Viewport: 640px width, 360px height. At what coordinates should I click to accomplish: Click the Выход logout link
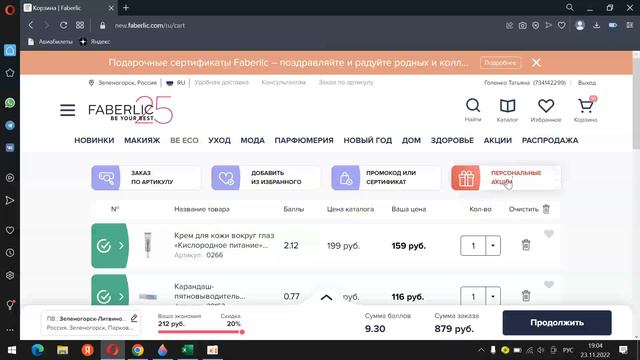[x=587, y=83]
